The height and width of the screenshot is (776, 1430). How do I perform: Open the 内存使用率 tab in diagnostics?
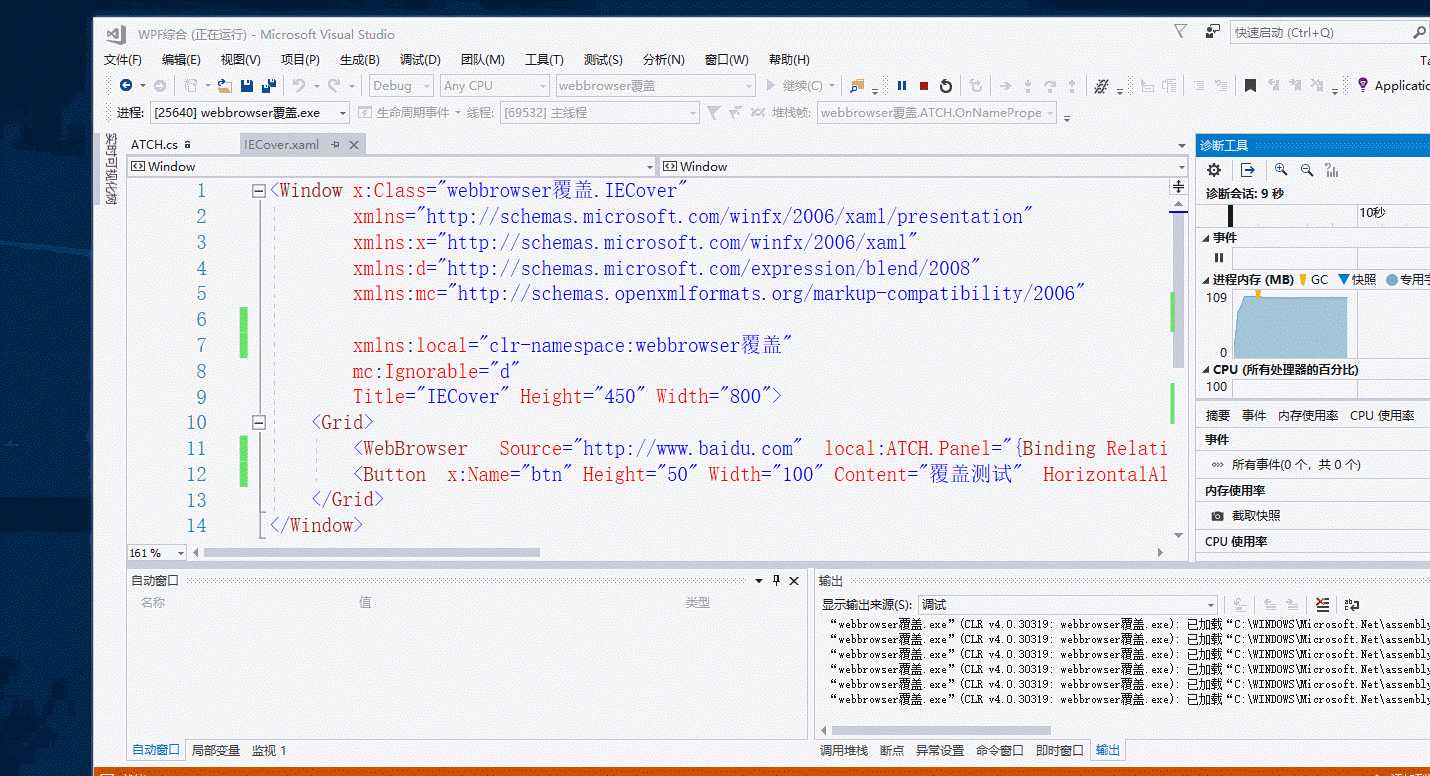[x=1308, y=416]
